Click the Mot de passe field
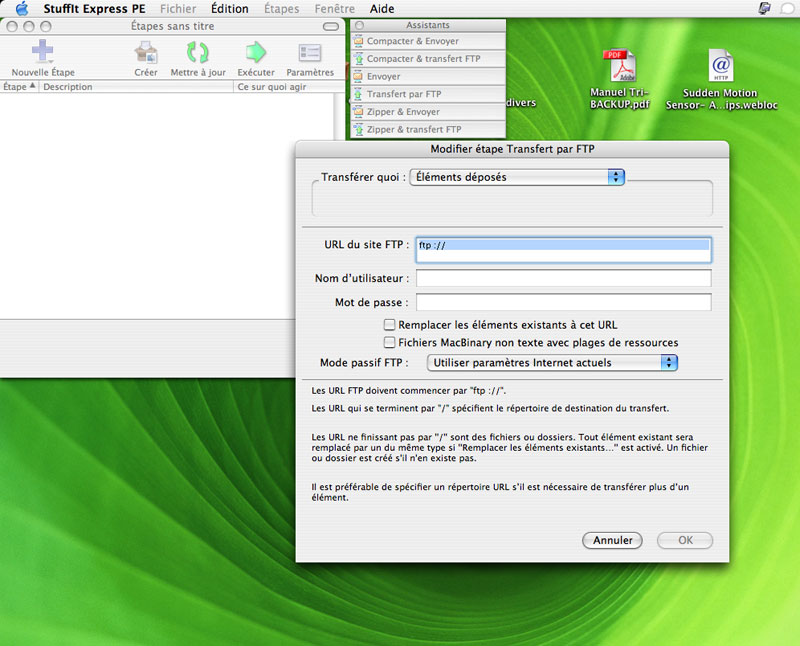The height and width of the screenshot is (646, 800). coord(563,302)
